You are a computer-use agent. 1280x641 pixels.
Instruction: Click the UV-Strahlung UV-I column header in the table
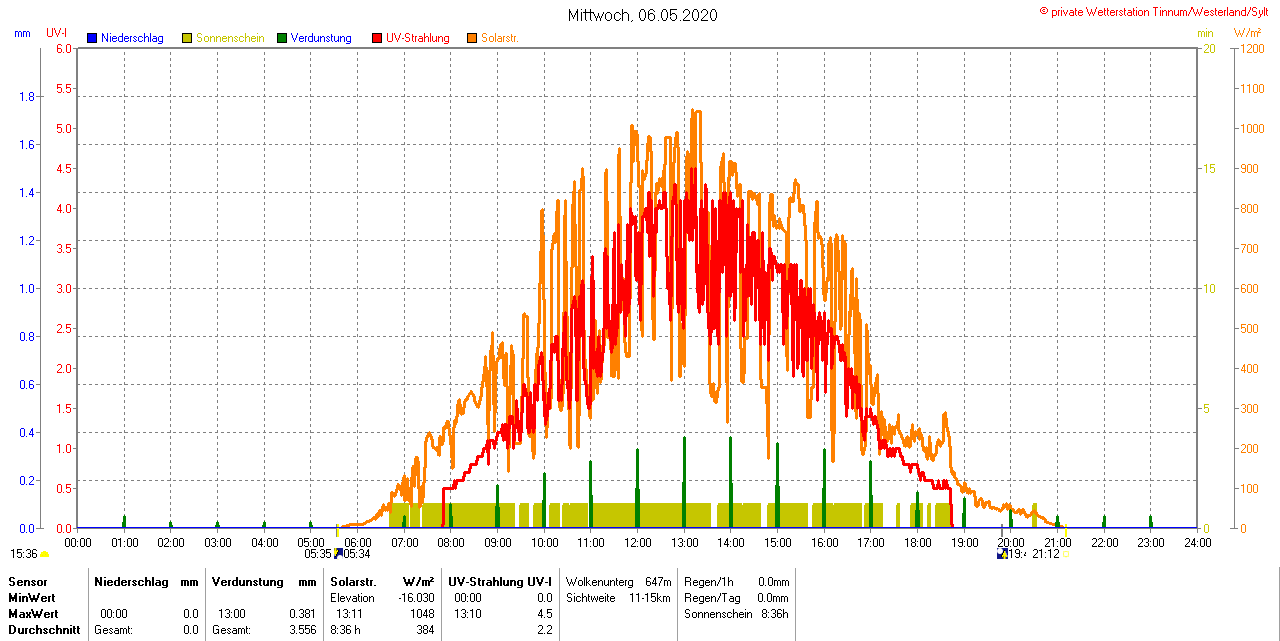(x=500, y=581)
